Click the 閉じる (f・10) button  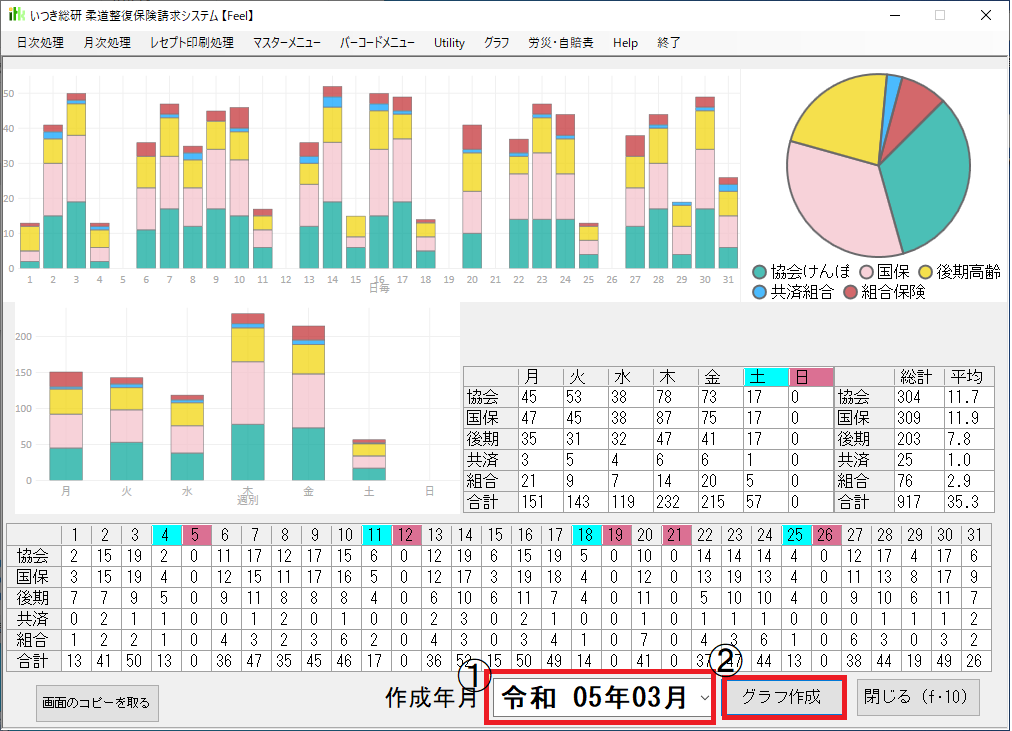917,697
